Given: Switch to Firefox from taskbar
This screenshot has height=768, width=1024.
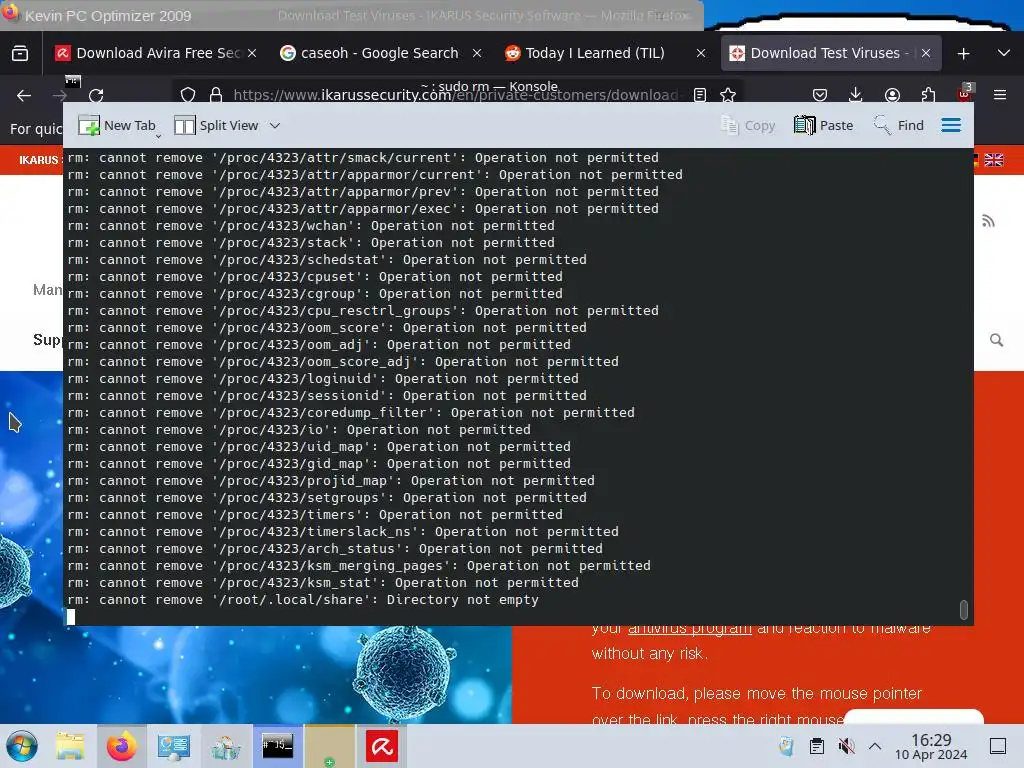Looking at the screenshot, I should pos(121,746).
